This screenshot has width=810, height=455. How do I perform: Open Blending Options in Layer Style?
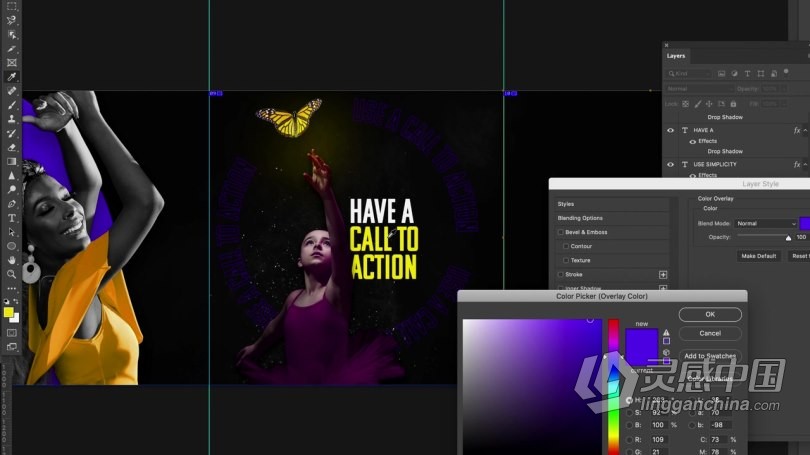(x=580, y=218)
